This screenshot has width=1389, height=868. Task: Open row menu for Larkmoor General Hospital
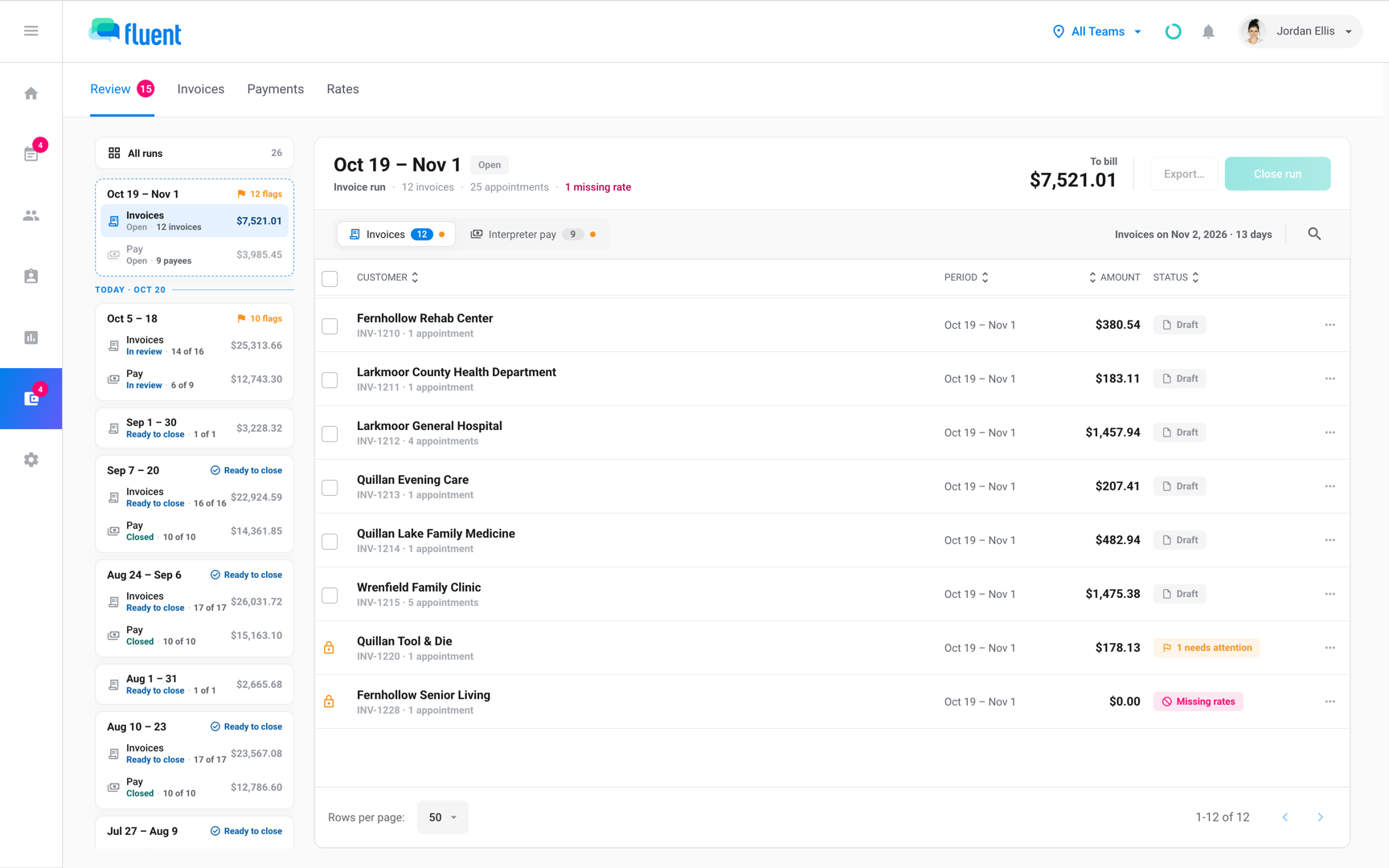coord(1330,432)
